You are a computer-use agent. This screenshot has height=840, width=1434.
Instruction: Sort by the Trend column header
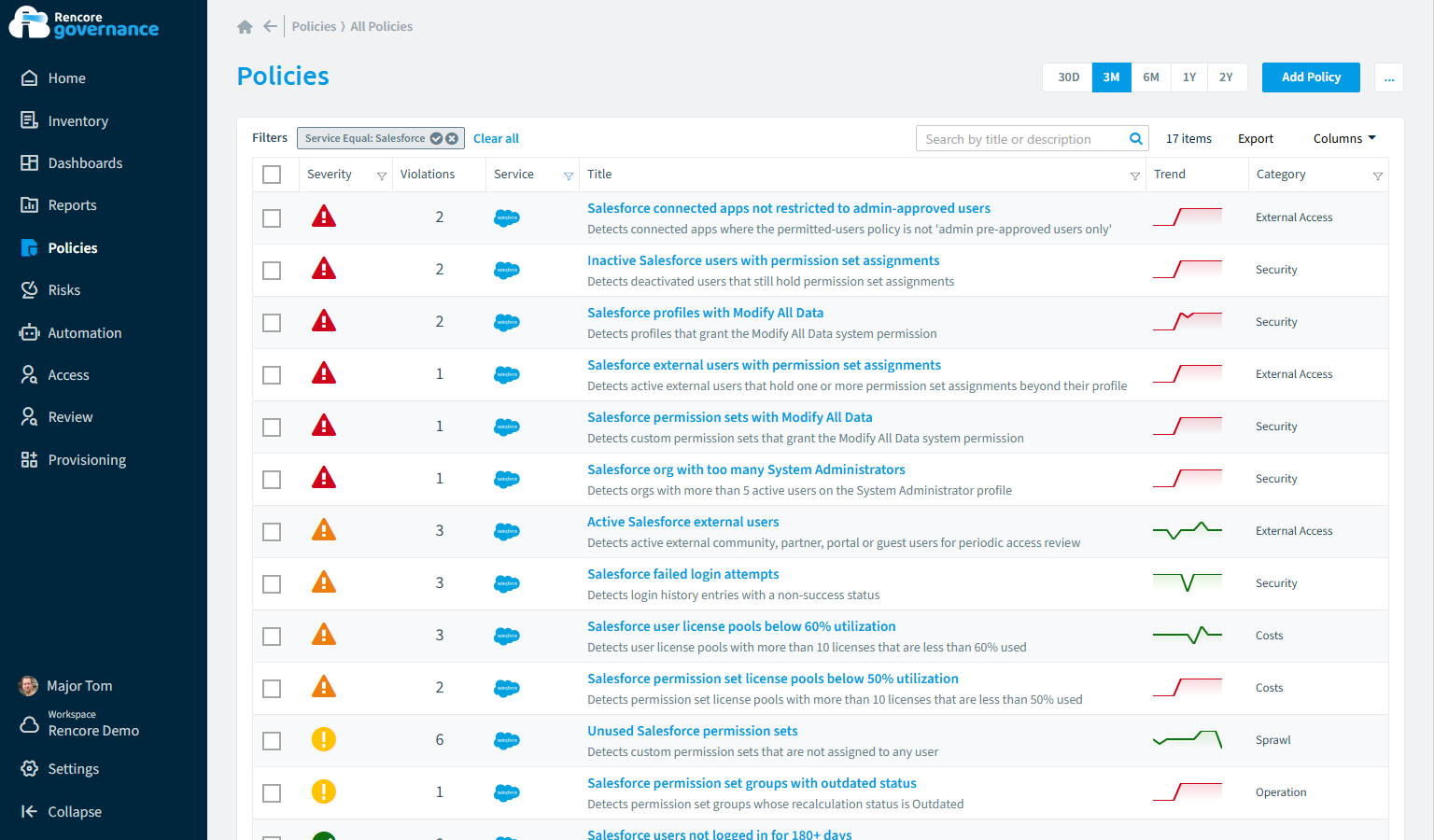point(1170,175)
